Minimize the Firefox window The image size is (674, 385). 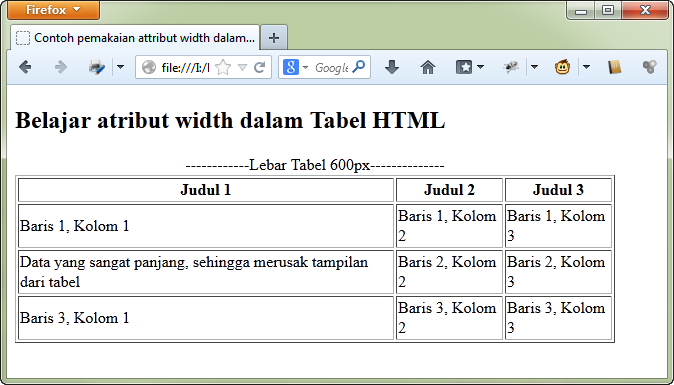click(581, 10)
